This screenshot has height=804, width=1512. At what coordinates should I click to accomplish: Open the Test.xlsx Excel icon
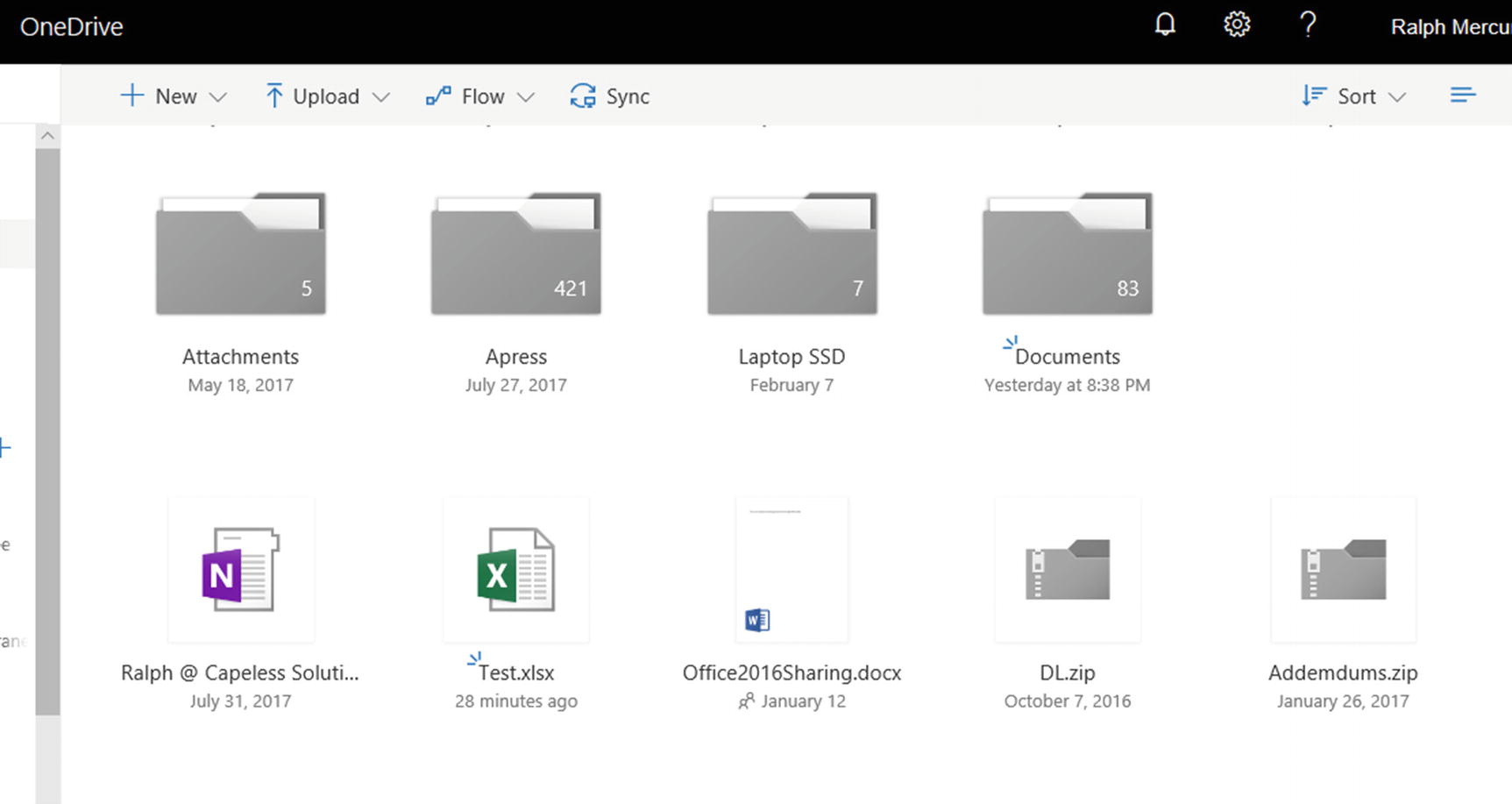(x=516, y=570)
